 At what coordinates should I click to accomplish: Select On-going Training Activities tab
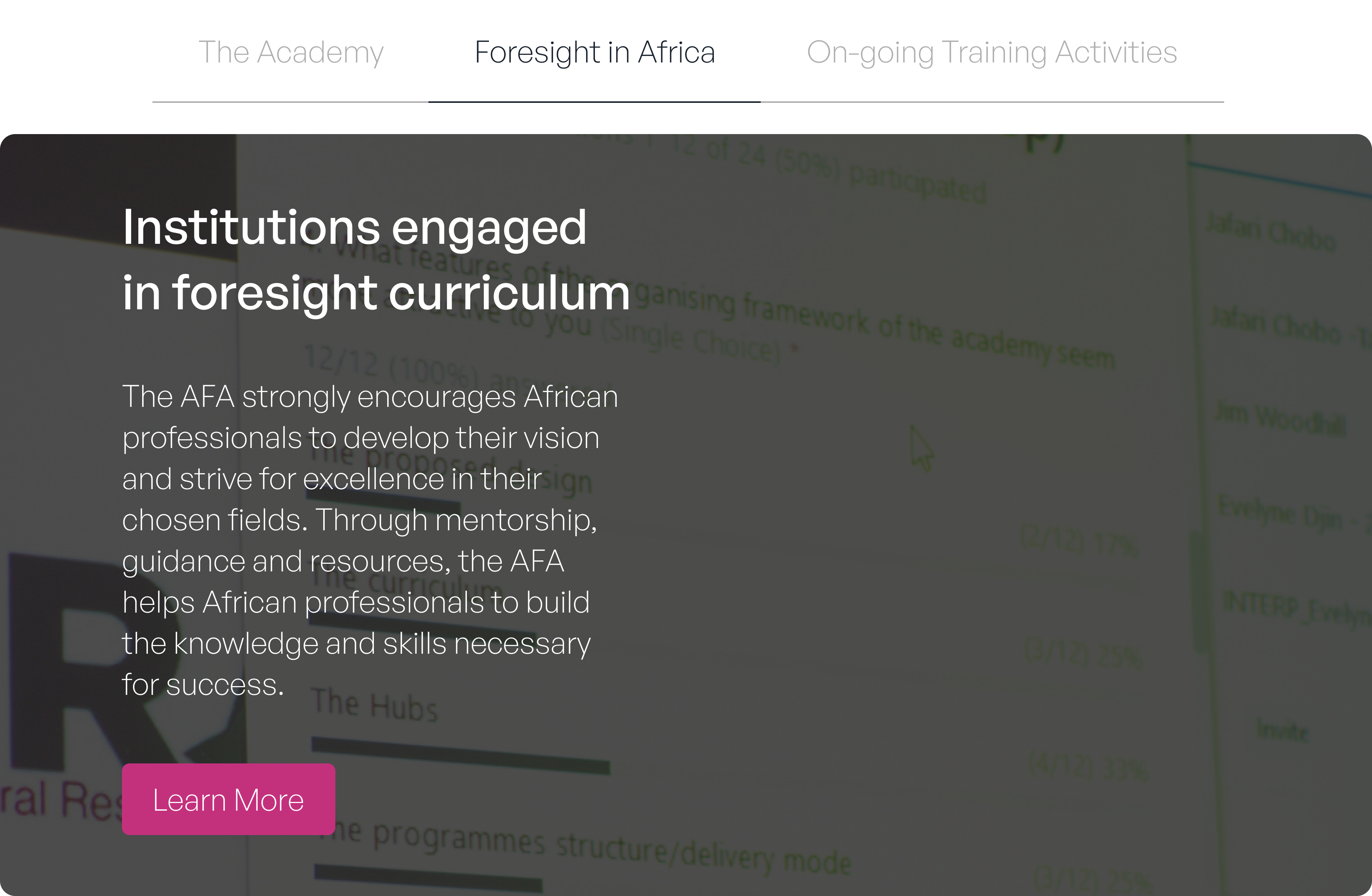click(992, 53)
